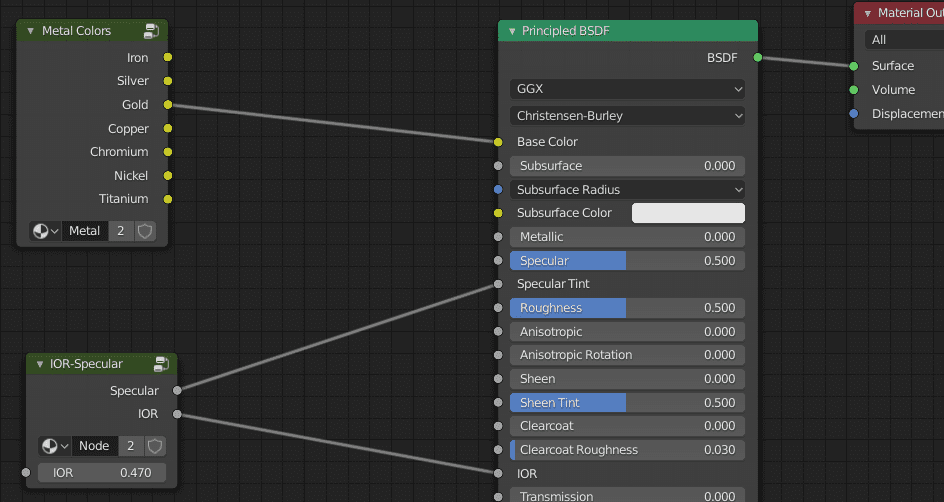Click the Nickel output socket
This screenshot has width=944, height=502.
(168, 176)
